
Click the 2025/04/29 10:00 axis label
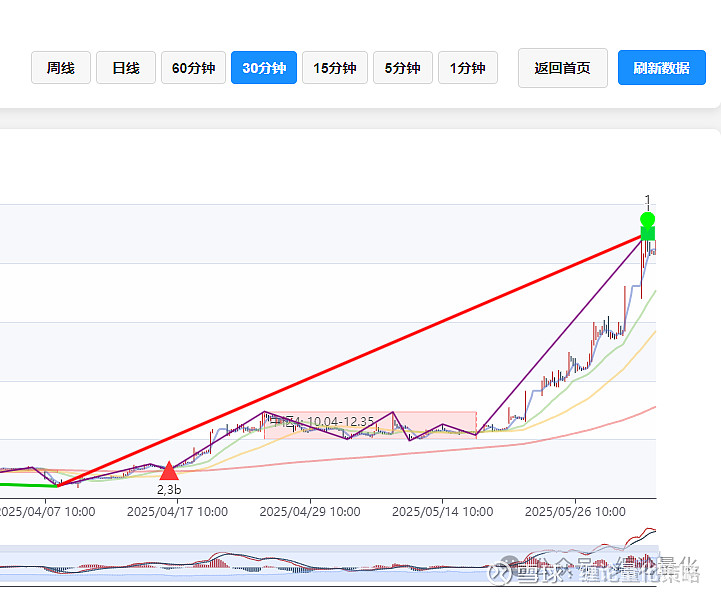click(x=310, y=512)
